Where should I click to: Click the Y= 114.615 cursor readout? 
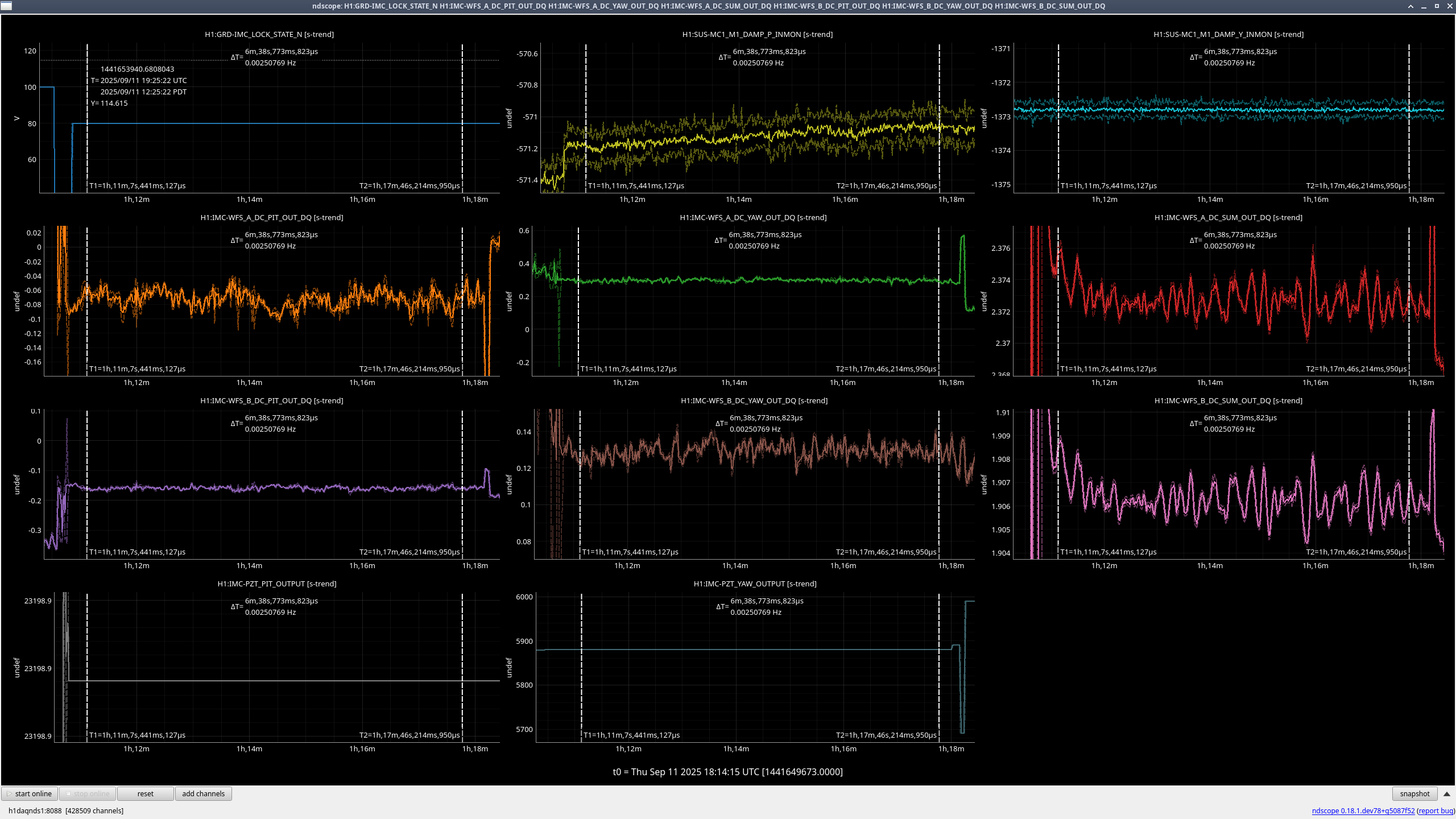tap(109, 103)
